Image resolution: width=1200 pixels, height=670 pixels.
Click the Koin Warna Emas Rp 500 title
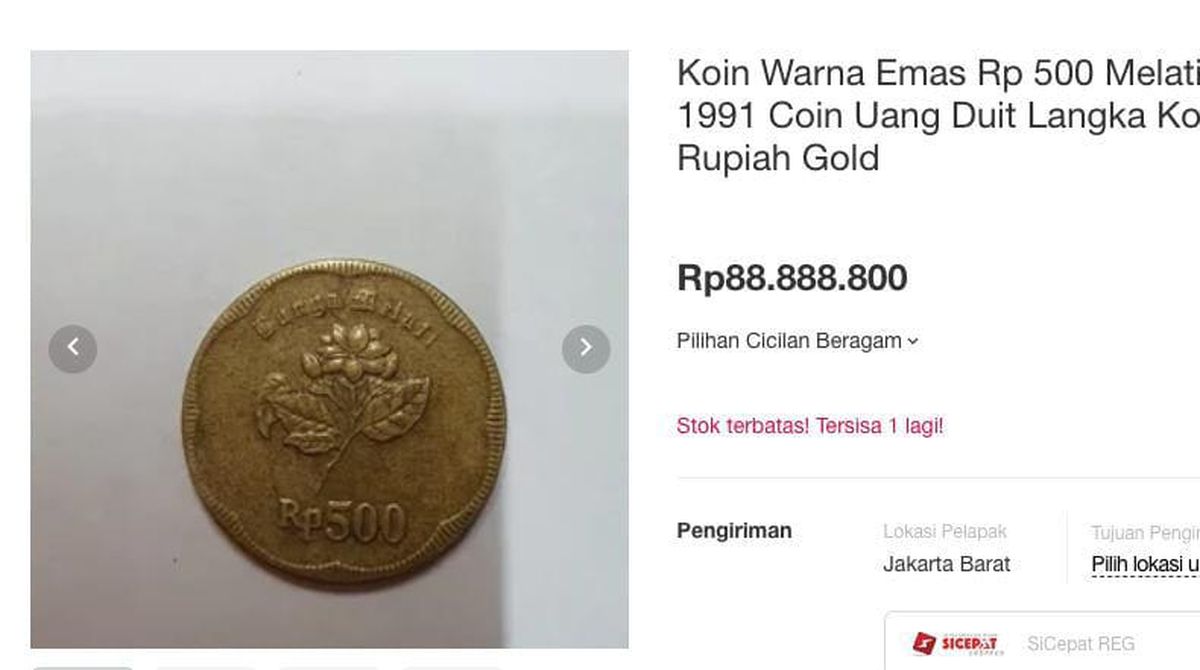coord(938,115)
